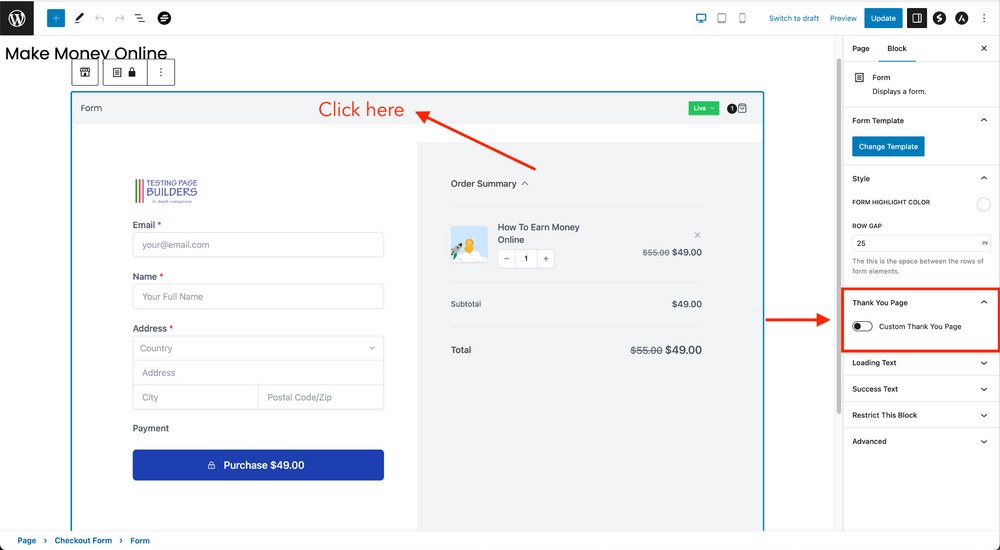Click the Payment heading
1000x550 pixels.
(x=151, y=428)
